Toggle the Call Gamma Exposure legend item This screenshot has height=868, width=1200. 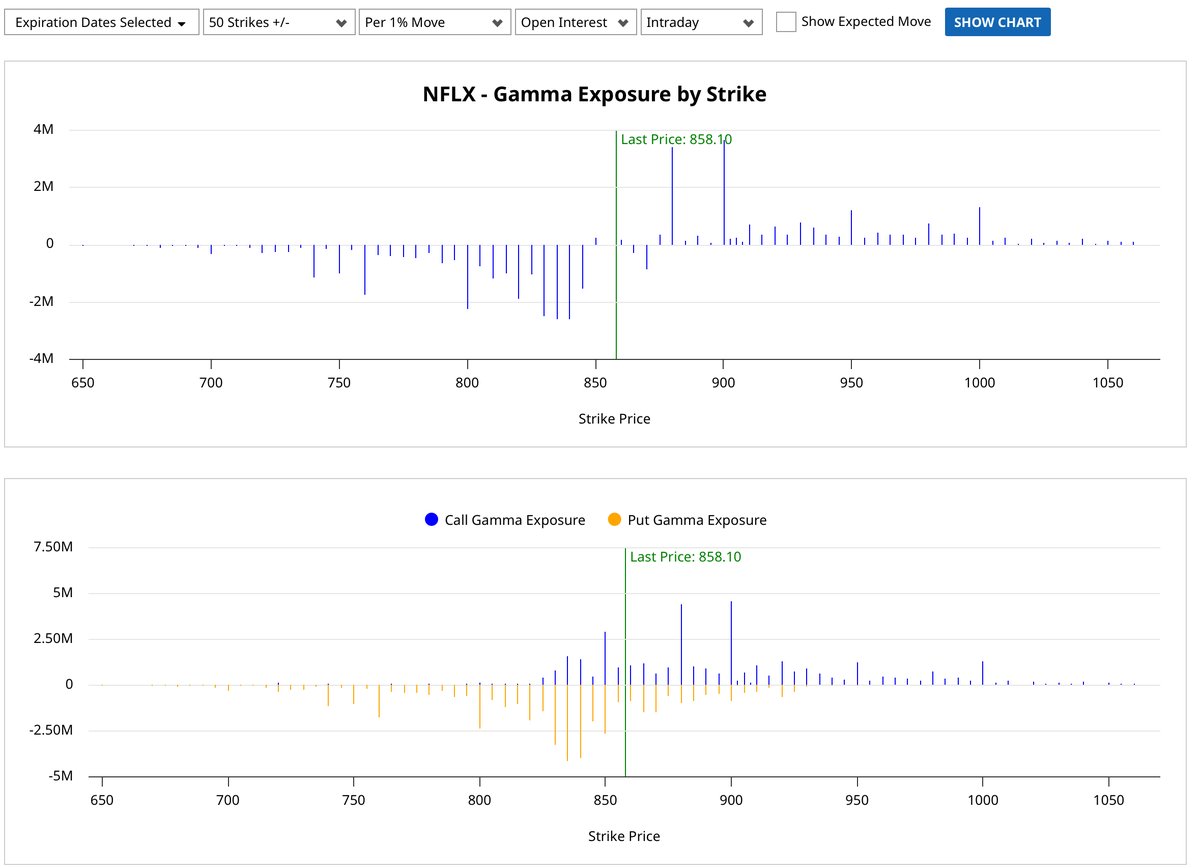[504, 520]
